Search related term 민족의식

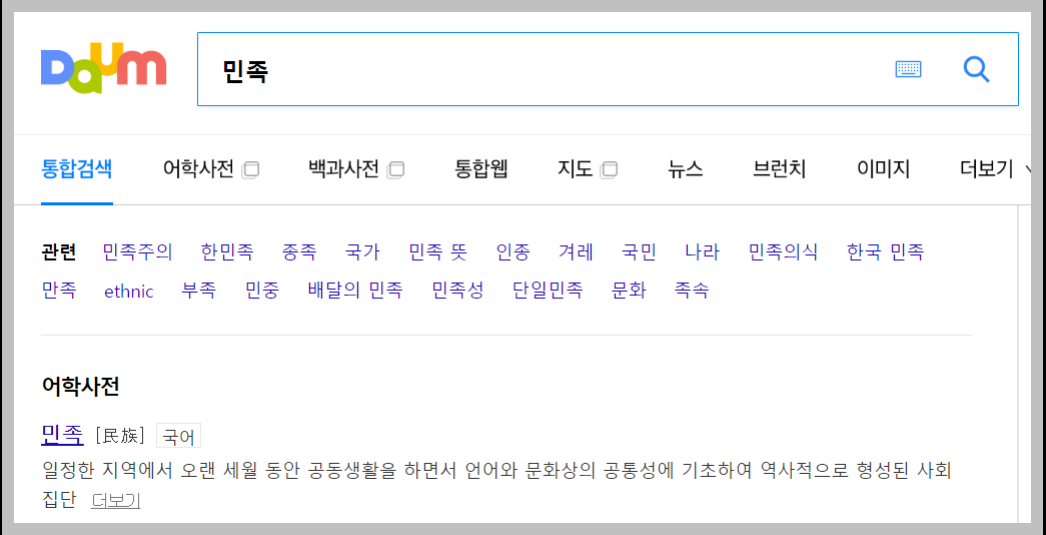click(783, 252)
